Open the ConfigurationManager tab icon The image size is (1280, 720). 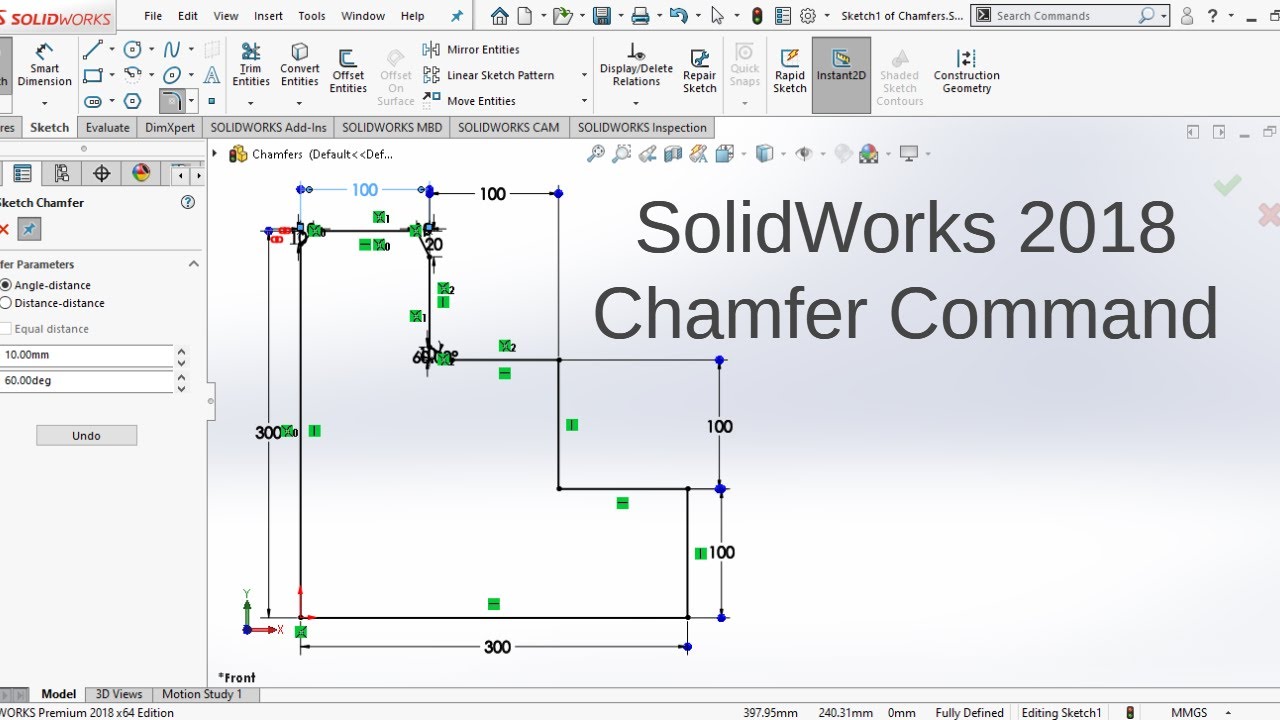click(62, 174)
